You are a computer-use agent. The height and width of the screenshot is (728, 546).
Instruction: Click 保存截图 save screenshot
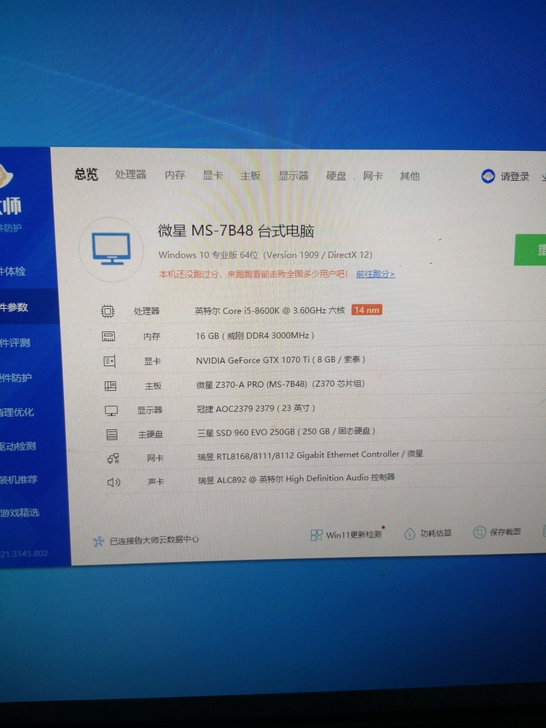point(505,532)
